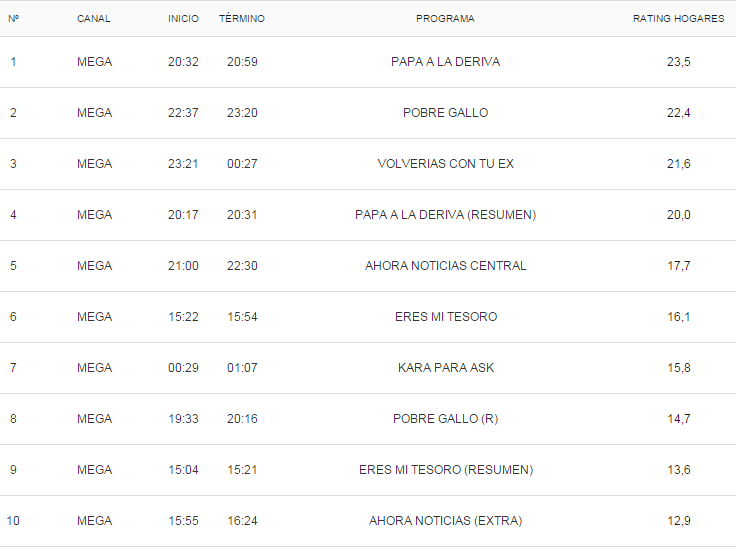736x547 pixels.
Task: Click KARA PARA ASK program name
Action: click(x=445, y=368)
